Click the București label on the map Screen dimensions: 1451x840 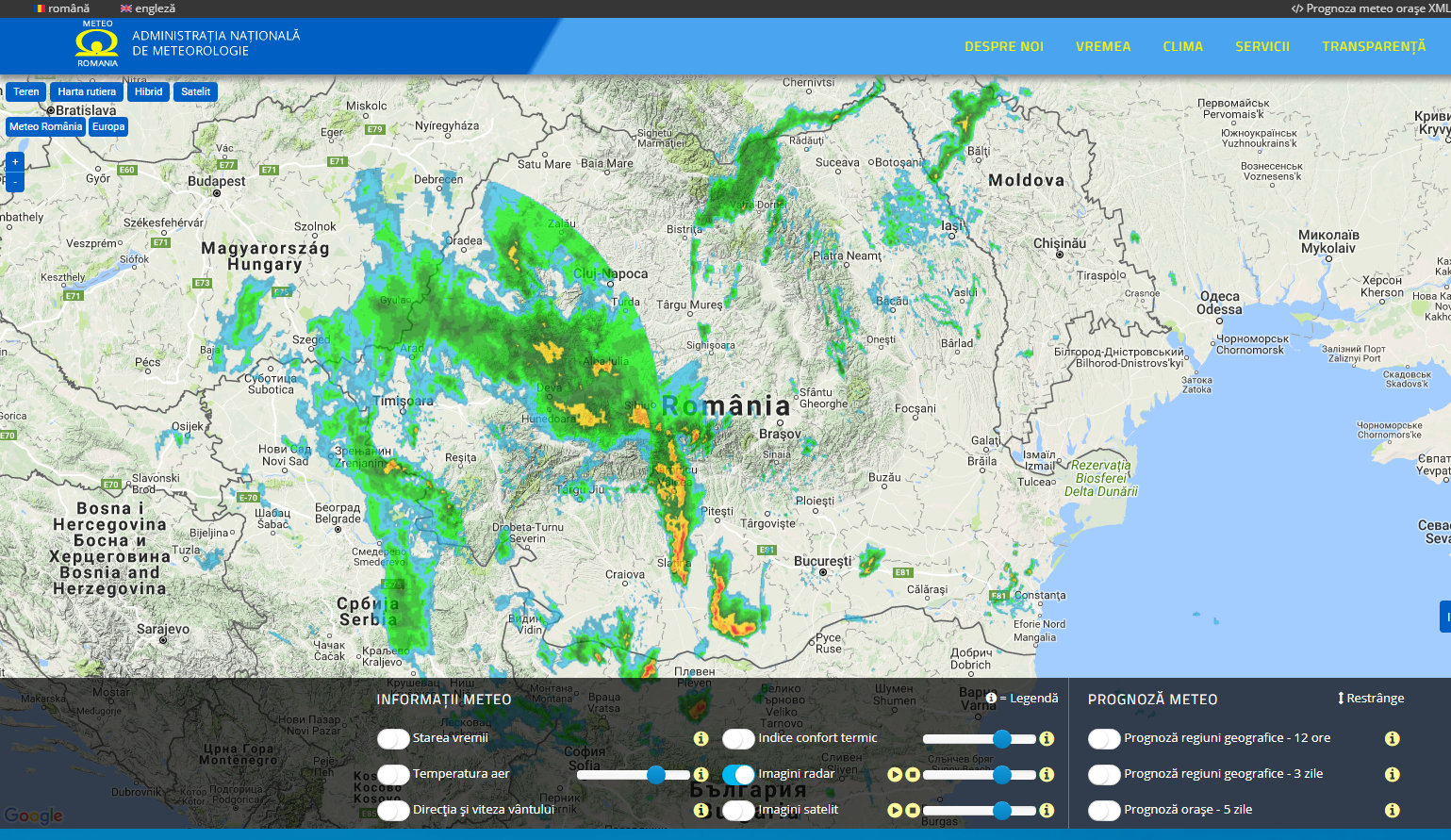822,561
